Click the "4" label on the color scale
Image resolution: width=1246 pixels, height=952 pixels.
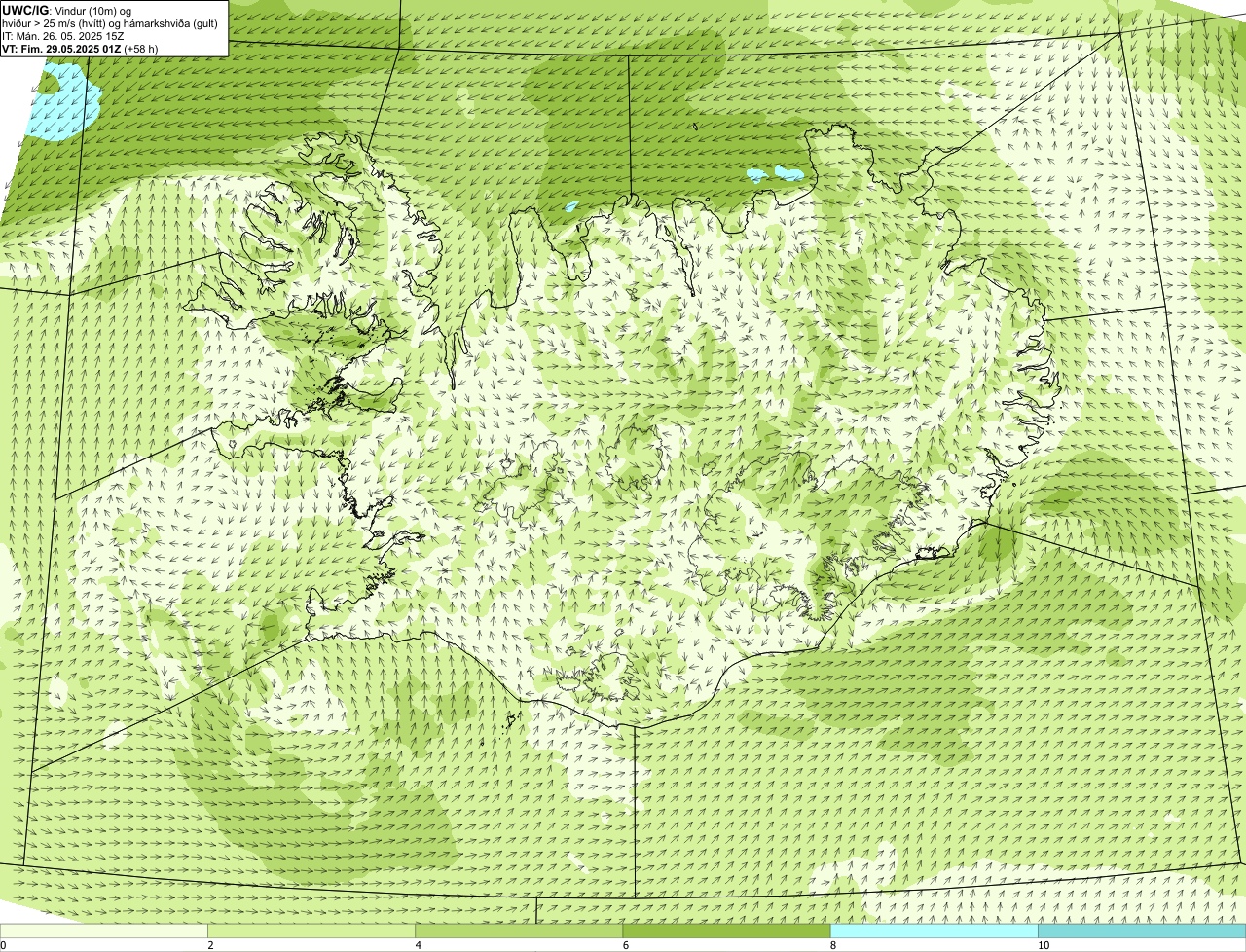418,945
